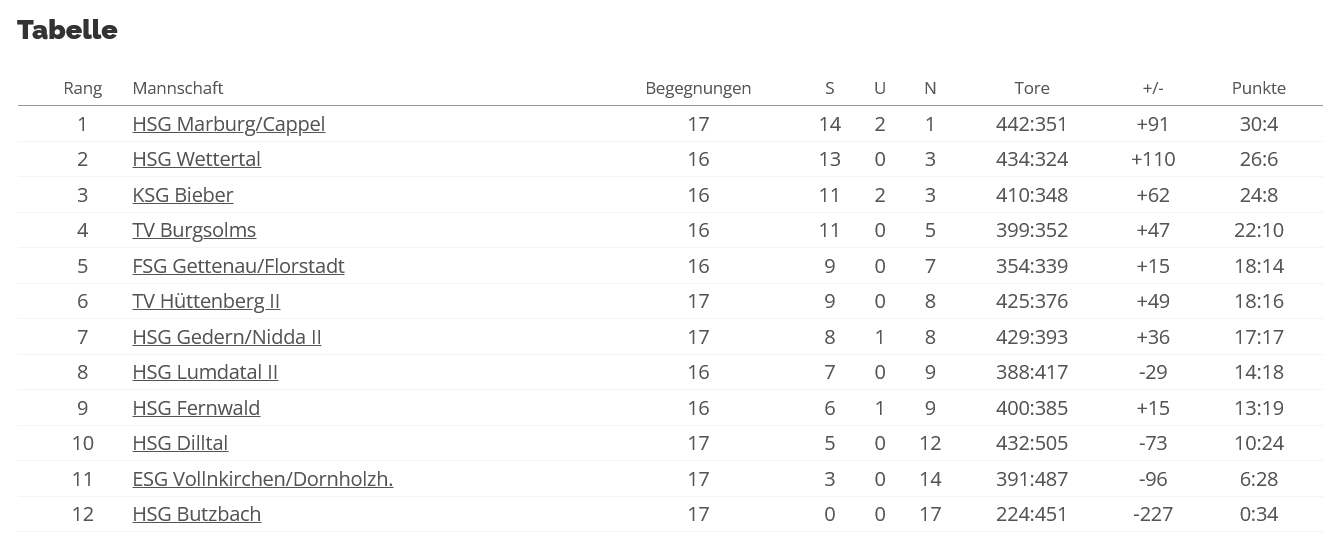Image resolution: width=1338 pixels, height=559 pixels.
Task: Click the +/- column header
Action: (1153, 88)
